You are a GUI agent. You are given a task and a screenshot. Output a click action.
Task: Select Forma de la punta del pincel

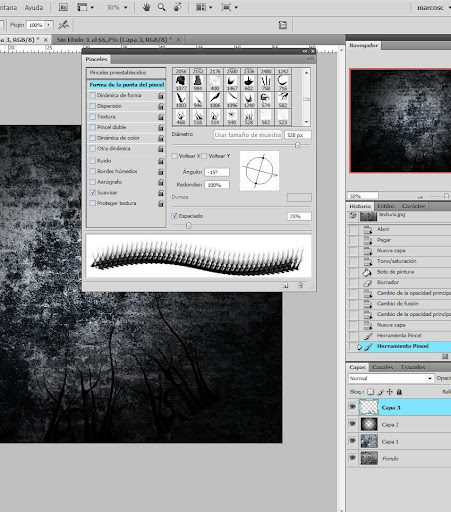pos(127,85)
